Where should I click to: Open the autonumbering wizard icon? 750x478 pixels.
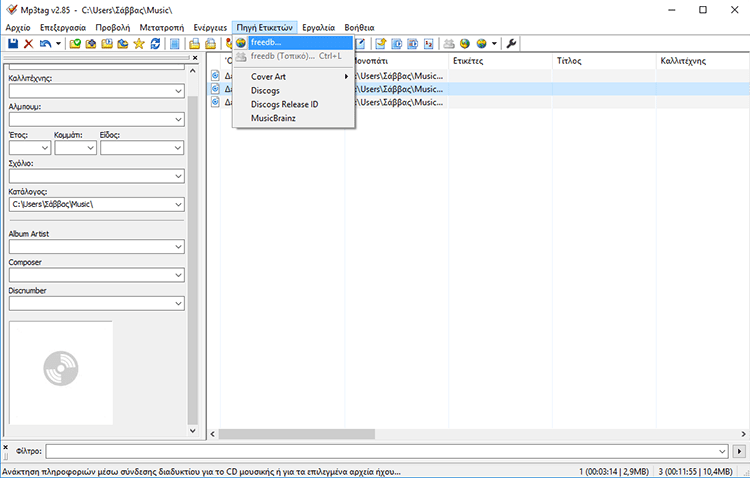click(429, 44)
